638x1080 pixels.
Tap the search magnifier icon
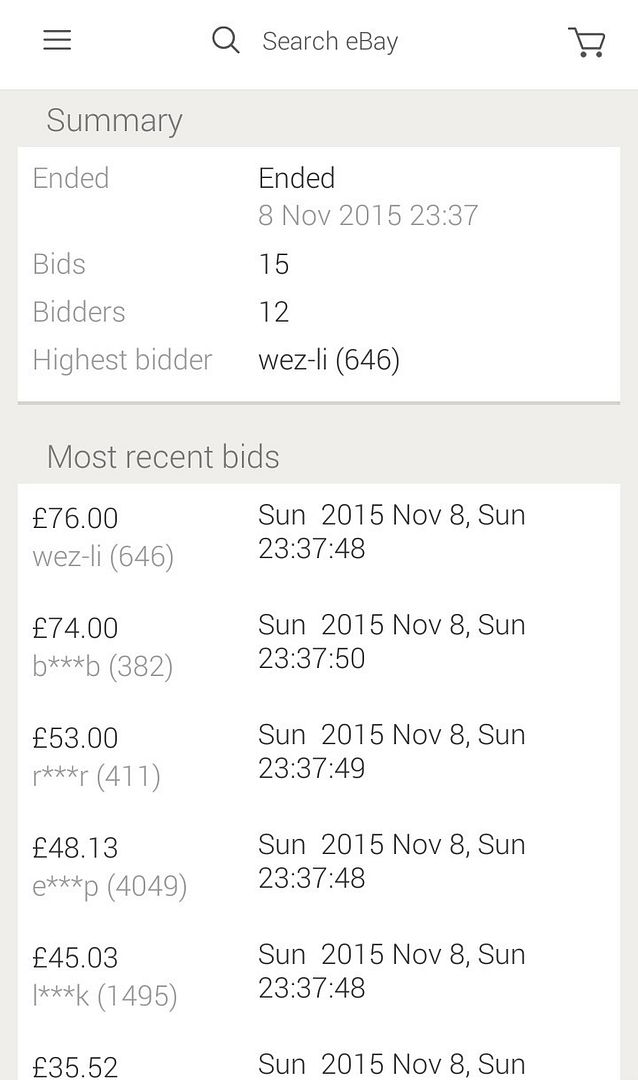pyautogui.click(x=226, y=40)
